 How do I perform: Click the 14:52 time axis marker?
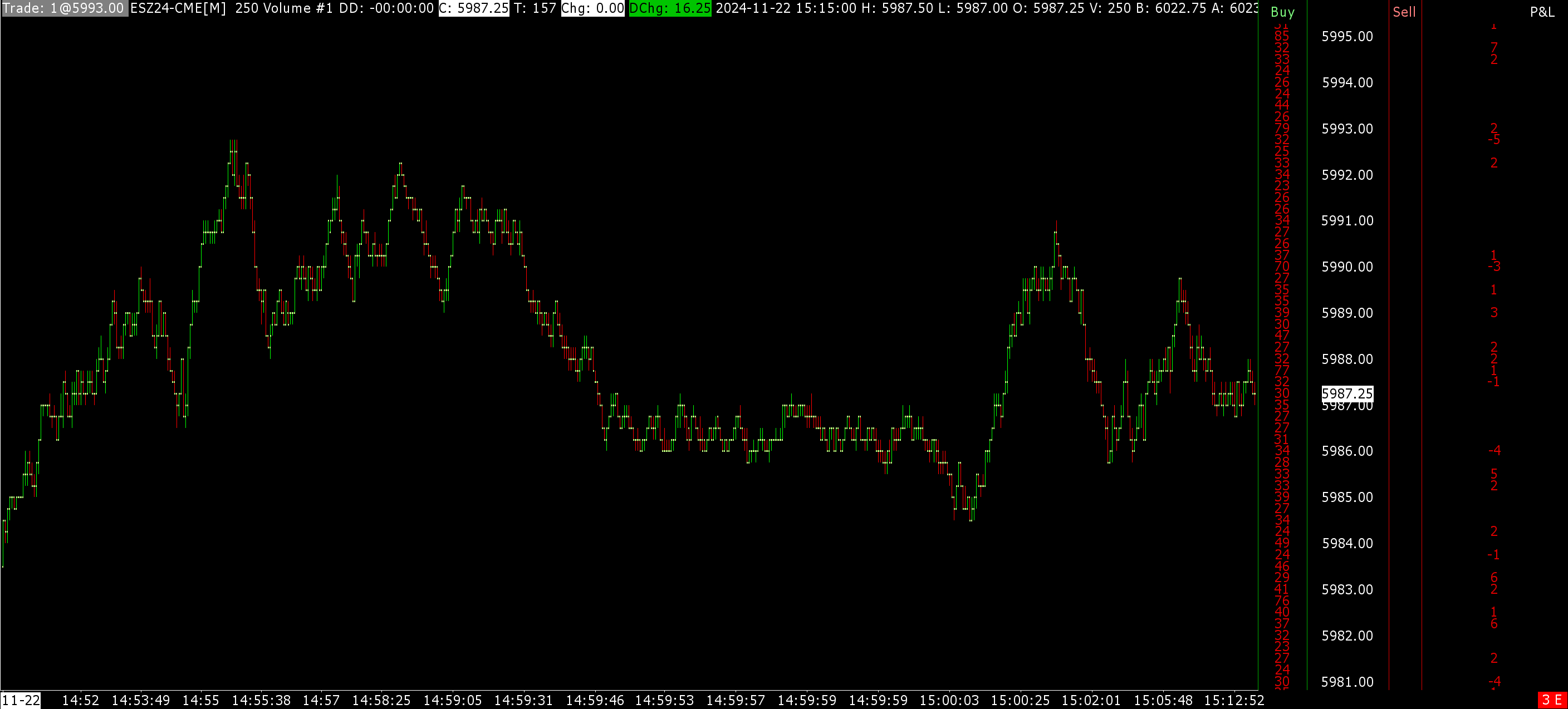coord(80,701)
